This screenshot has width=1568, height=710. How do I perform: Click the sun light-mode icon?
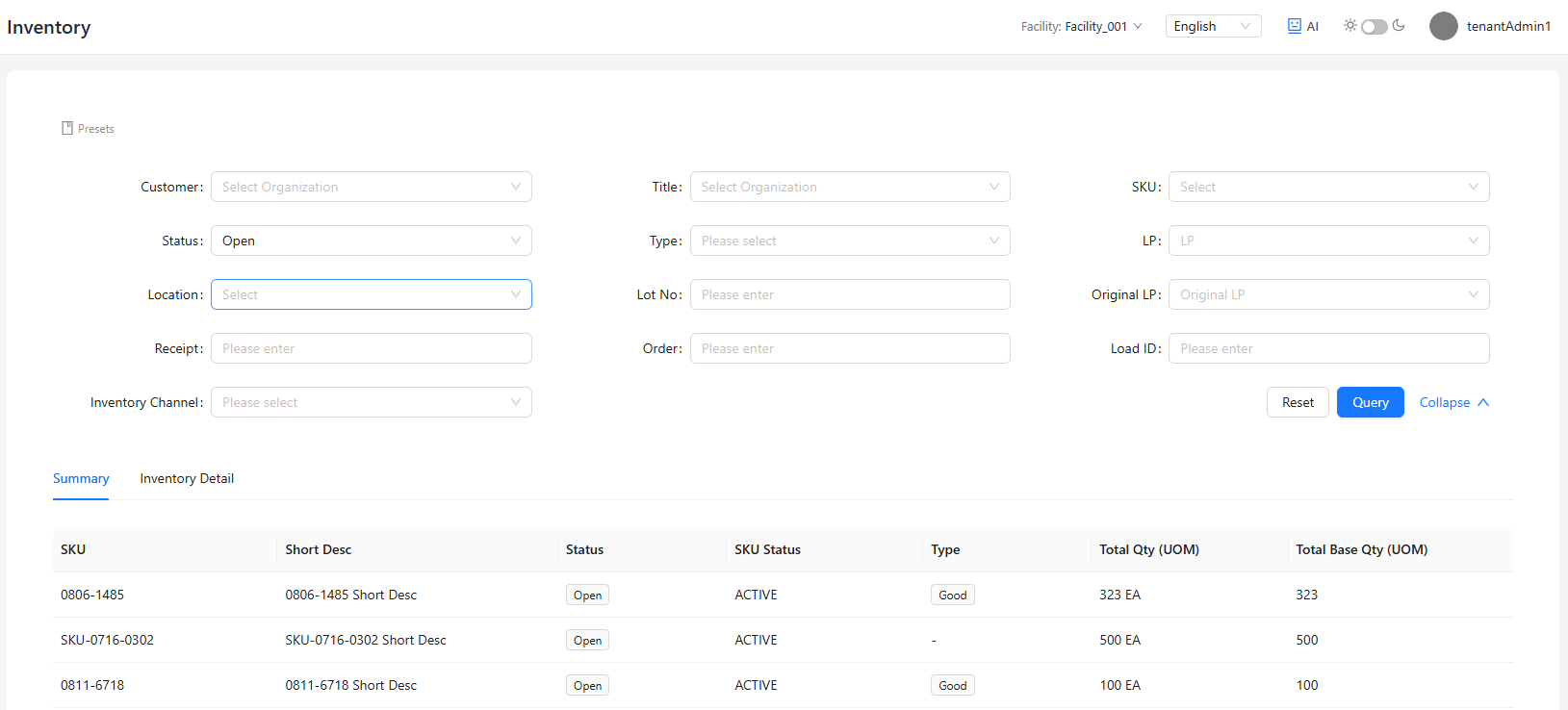(x=1350, y=26)
